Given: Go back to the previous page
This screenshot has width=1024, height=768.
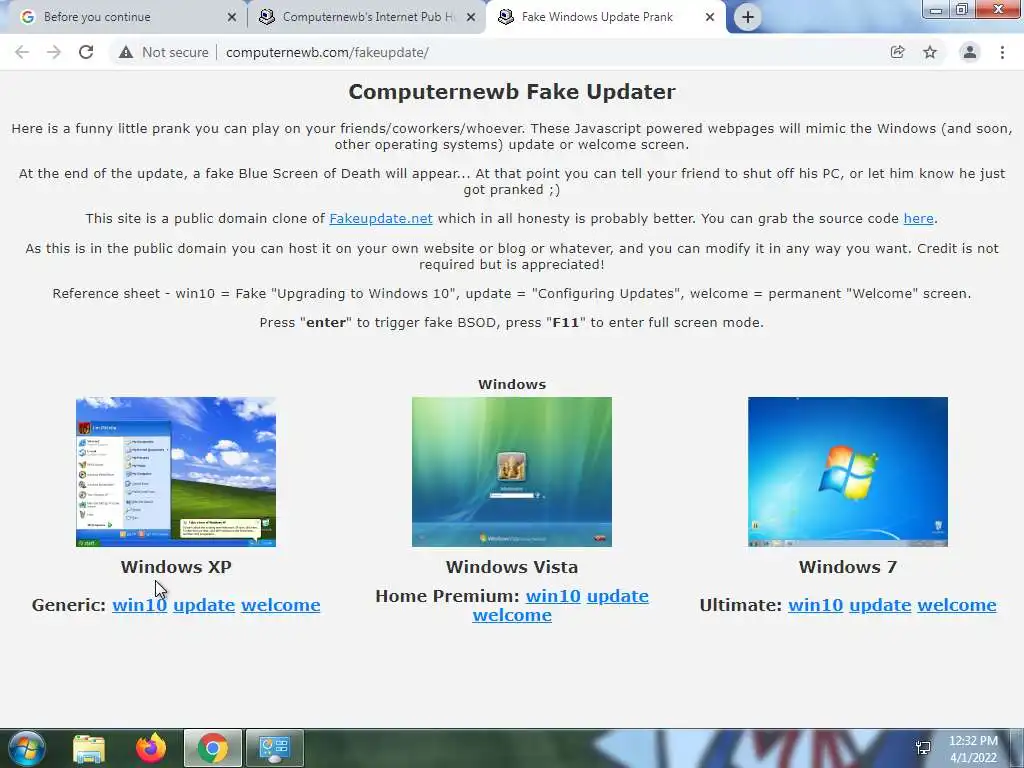Looking at the screenshot, I should click(22, 52).
